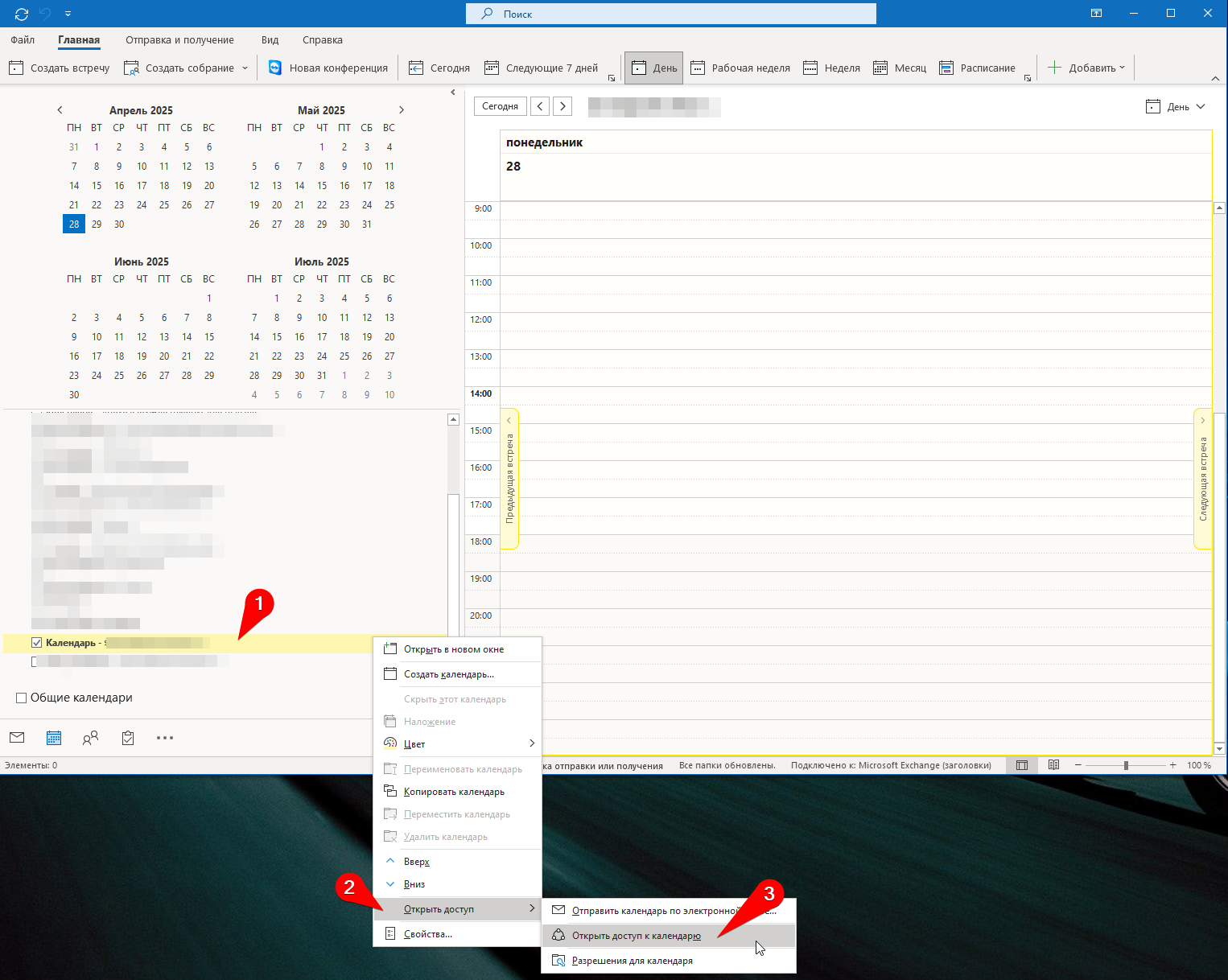Toggle the reading view button in status bar

(1053, 765)
